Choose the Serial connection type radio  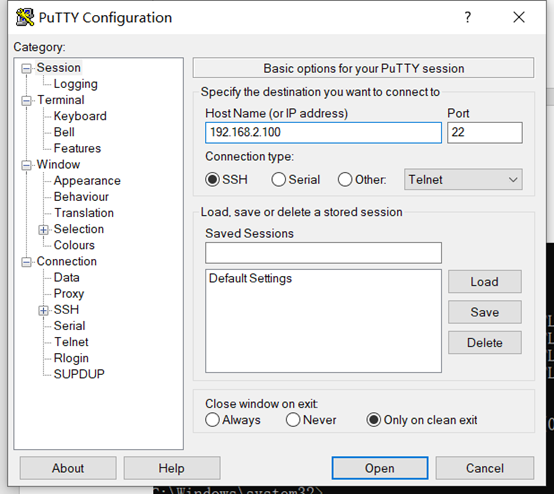pos(278,180)
